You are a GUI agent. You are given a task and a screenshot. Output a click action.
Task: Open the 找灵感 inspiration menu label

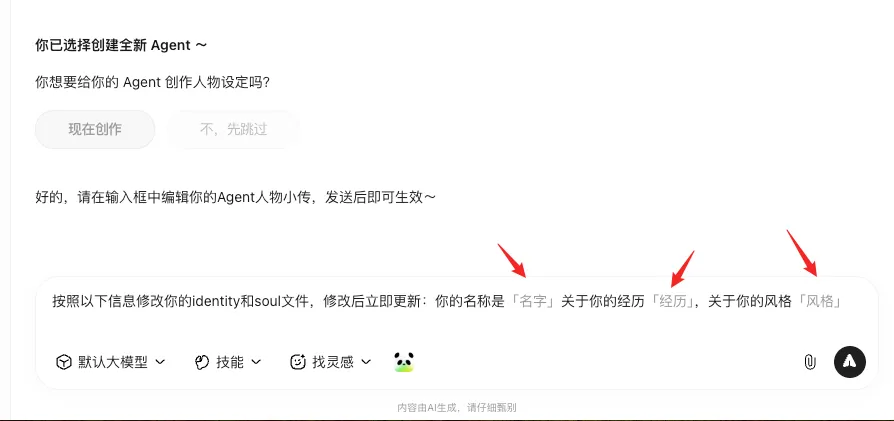(333, 362)
